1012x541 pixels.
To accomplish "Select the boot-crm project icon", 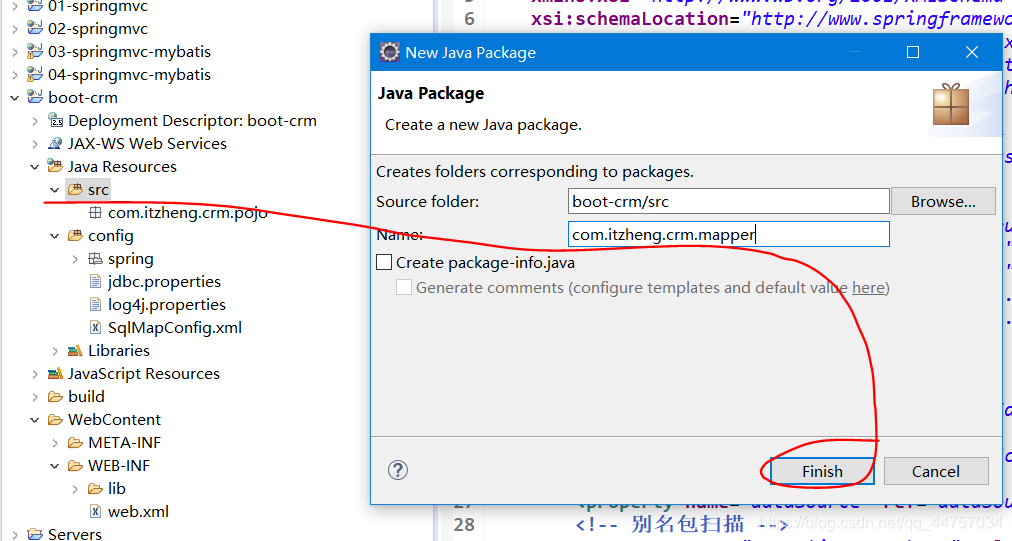I will (x=35, y=97).
